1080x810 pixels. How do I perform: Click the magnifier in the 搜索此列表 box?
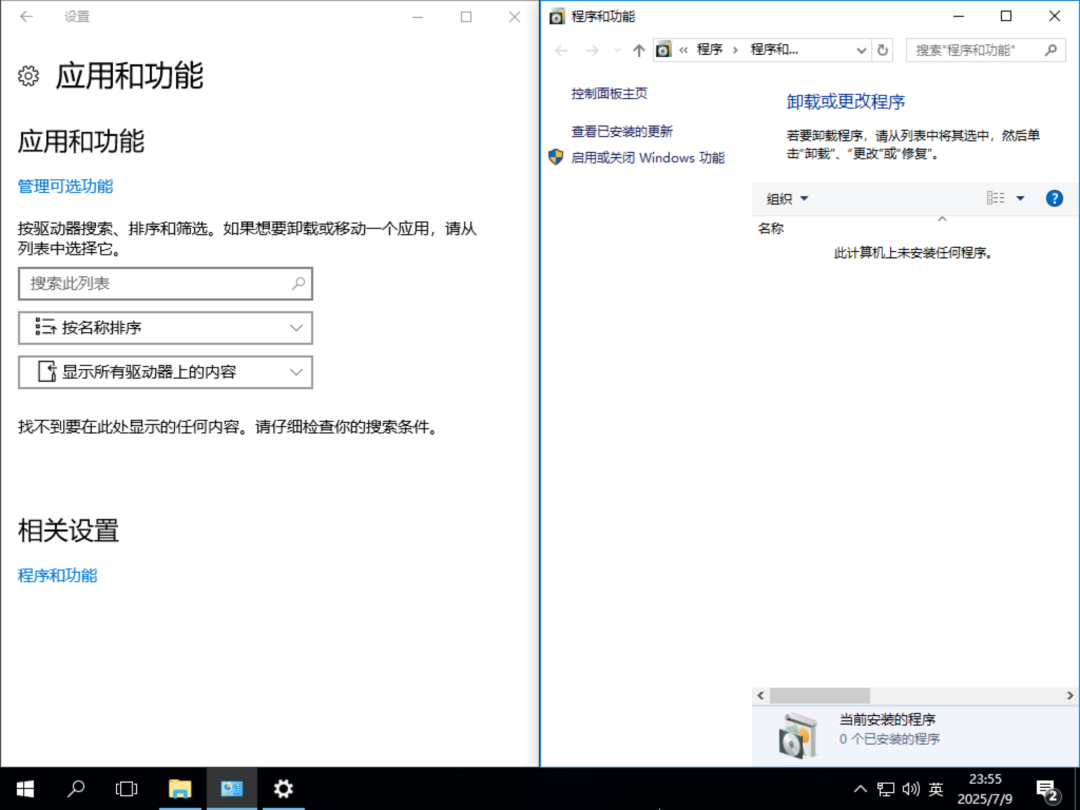click(x=298, y=284)
